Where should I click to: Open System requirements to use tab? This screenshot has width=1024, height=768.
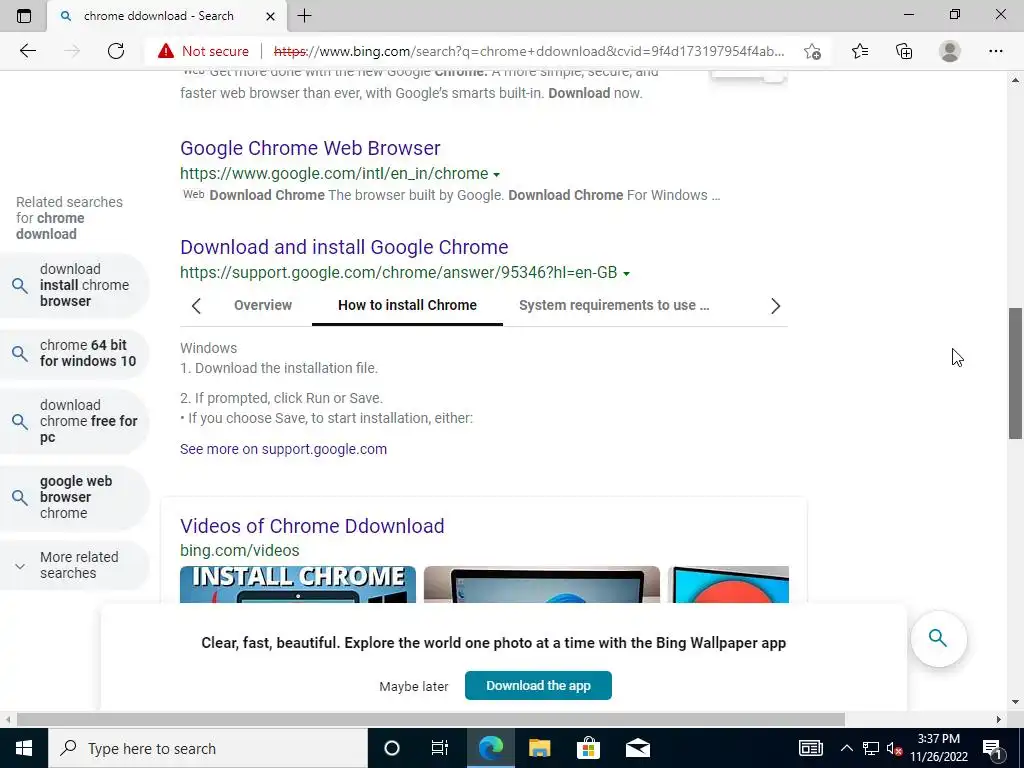tap(614, 305)
